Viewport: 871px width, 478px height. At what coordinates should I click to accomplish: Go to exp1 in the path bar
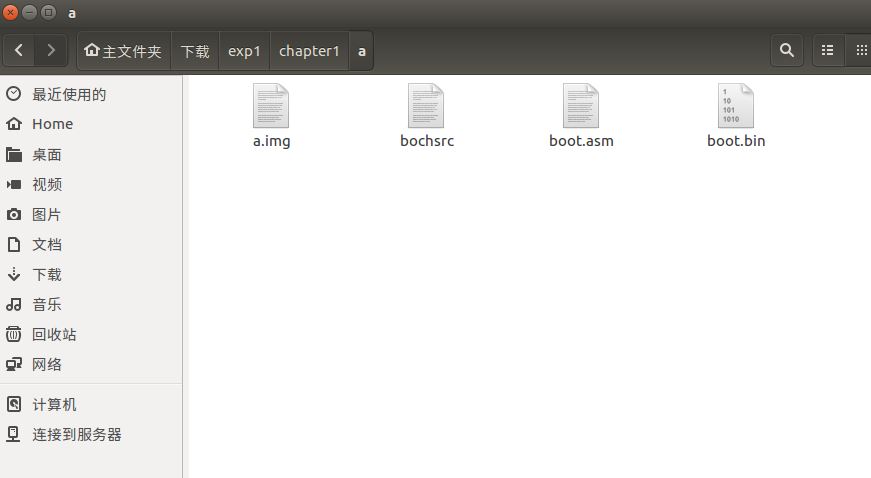244,51
